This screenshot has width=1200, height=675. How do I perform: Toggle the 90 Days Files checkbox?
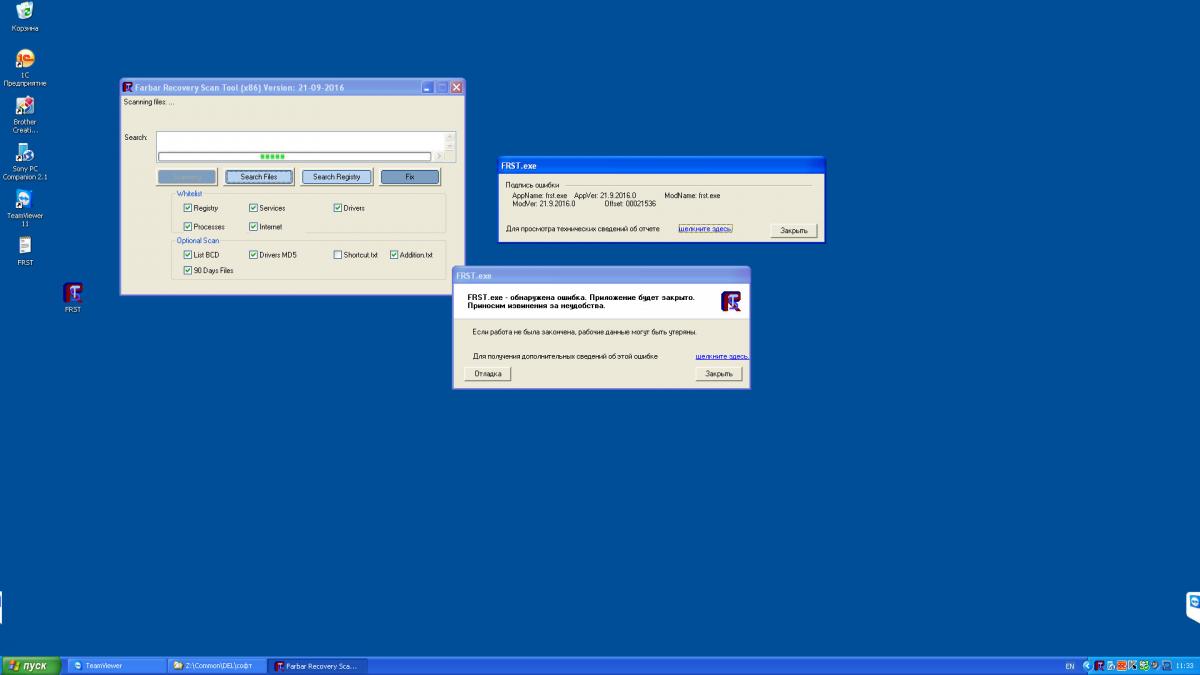[187, 270]
